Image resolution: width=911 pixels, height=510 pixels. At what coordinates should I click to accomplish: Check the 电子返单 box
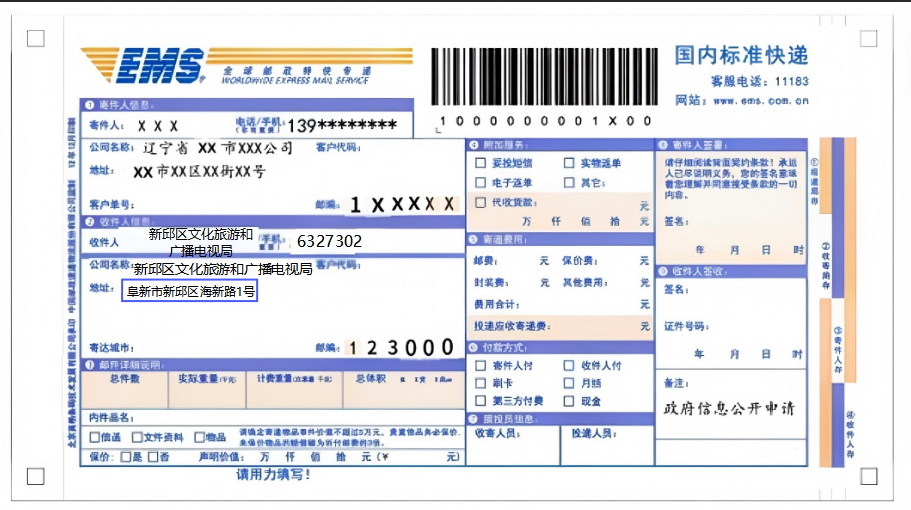(x=480, y=182)
